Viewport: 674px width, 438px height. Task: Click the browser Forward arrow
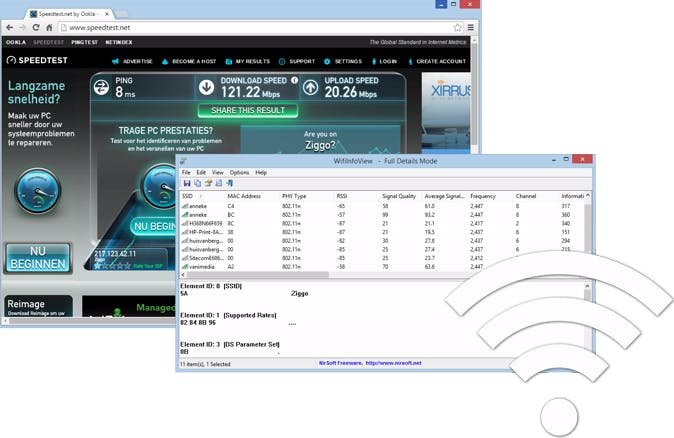(x=22, y=28)
